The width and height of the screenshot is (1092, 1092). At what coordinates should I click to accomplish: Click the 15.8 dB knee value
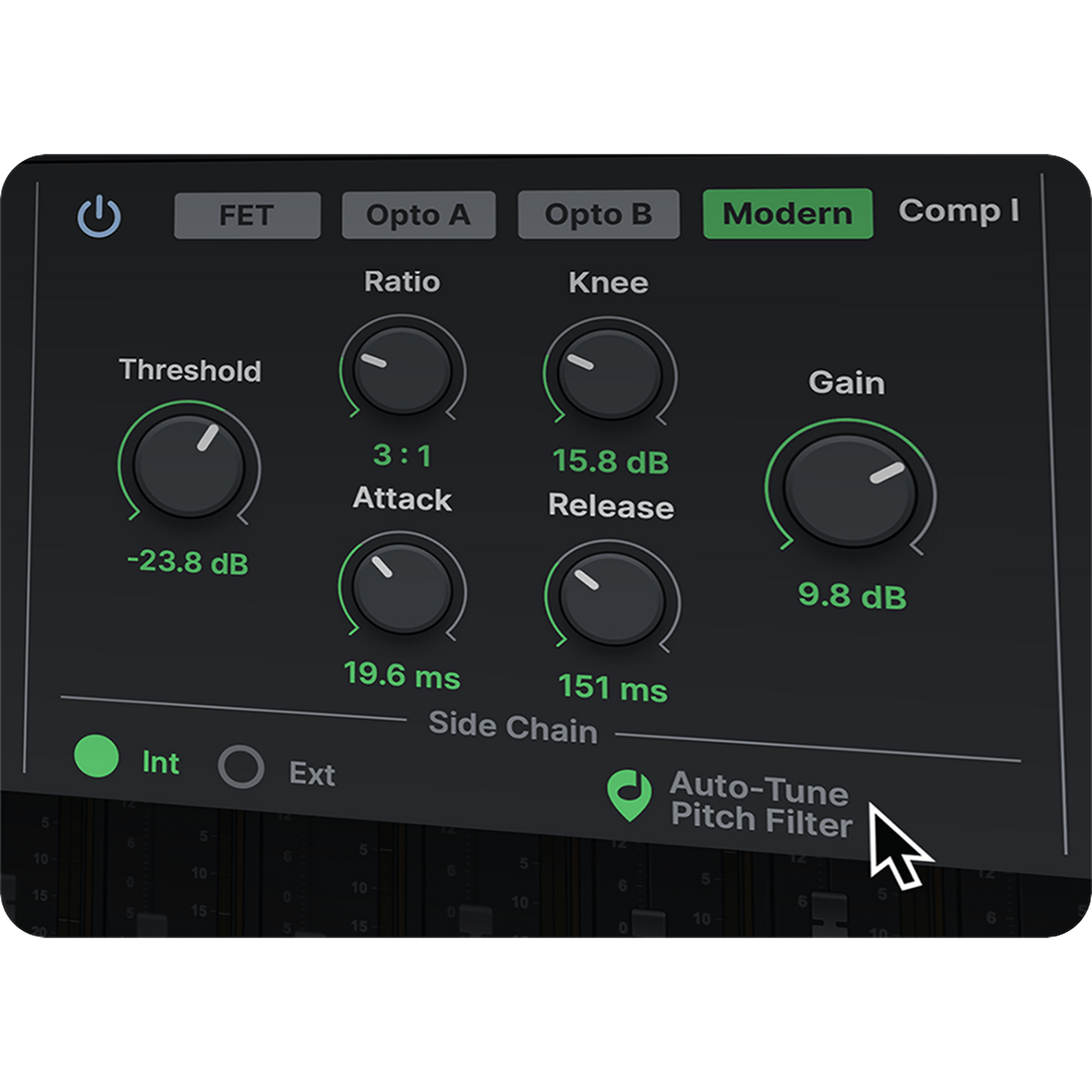point(611,461)
